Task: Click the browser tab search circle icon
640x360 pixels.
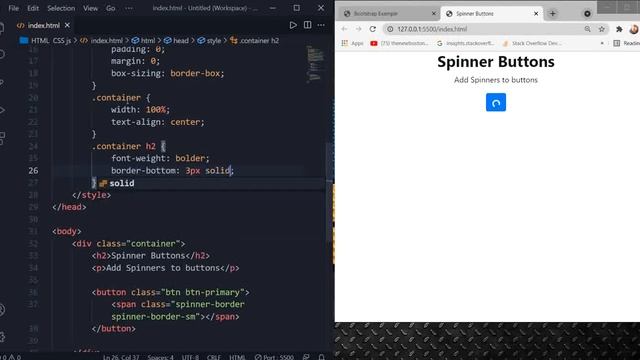Action: pos(587,14)
